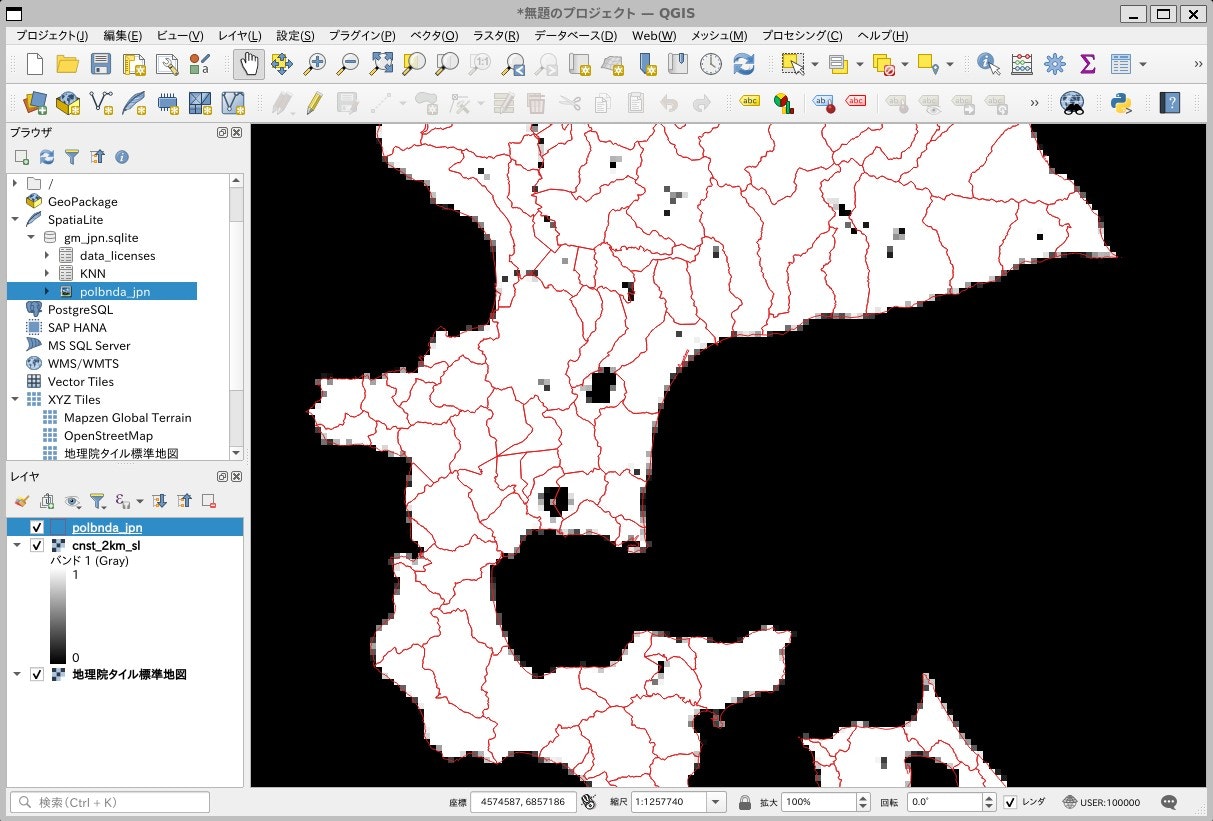
Task: Uncheck the cnst_2km_sl layer visibility
Action: point(37,546)
